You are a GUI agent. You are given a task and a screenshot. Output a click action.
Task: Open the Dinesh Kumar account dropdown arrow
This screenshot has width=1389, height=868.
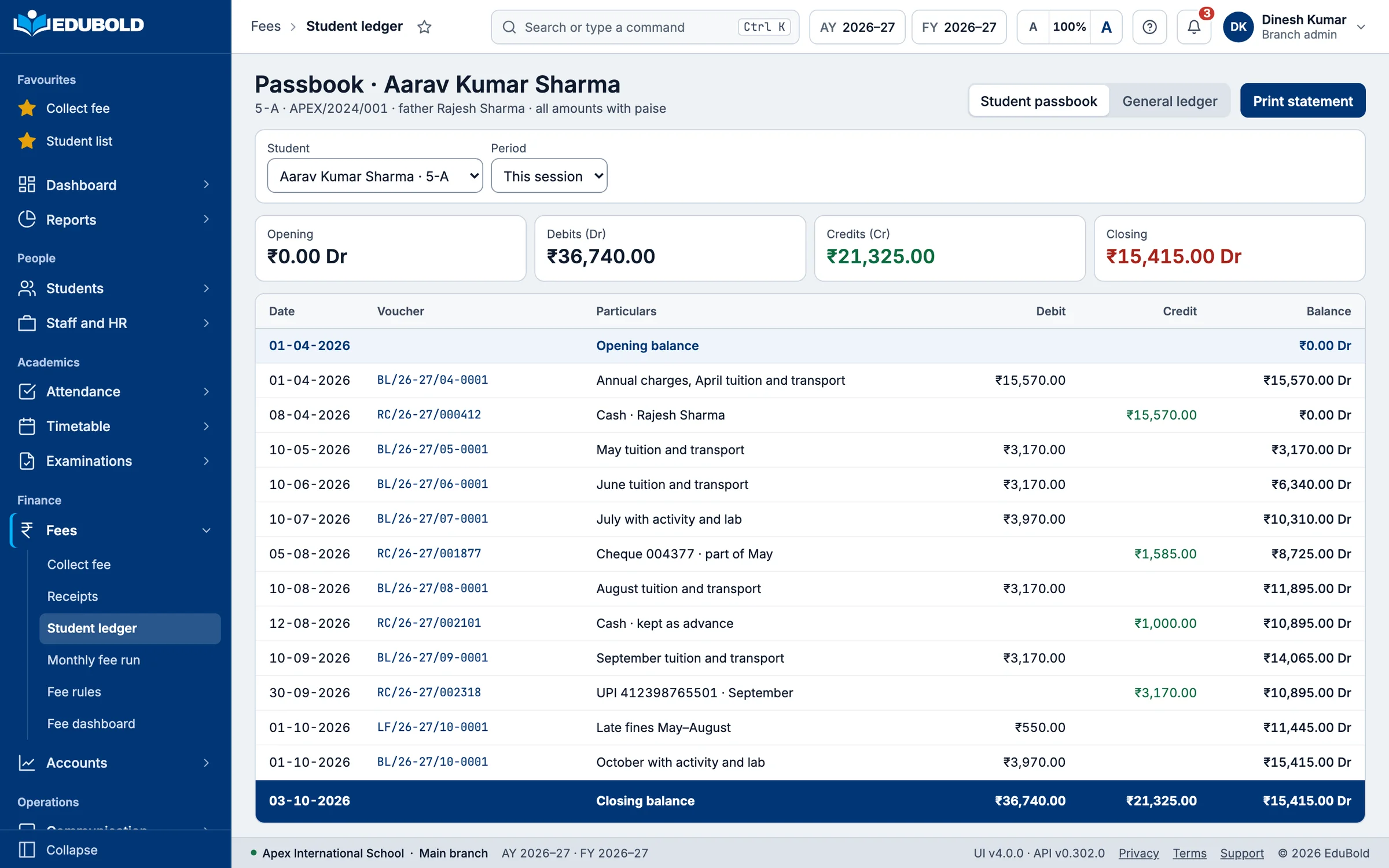tap(1361, 27)
